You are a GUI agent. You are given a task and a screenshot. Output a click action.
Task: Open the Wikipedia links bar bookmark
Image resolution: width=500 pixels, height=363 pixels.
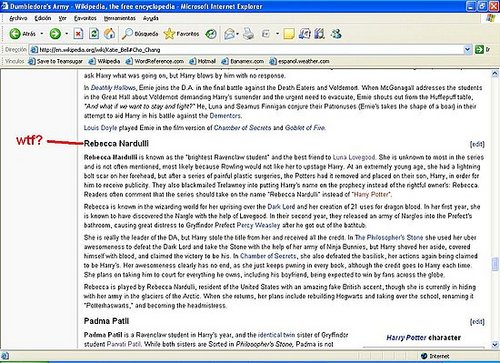point(104,61)
